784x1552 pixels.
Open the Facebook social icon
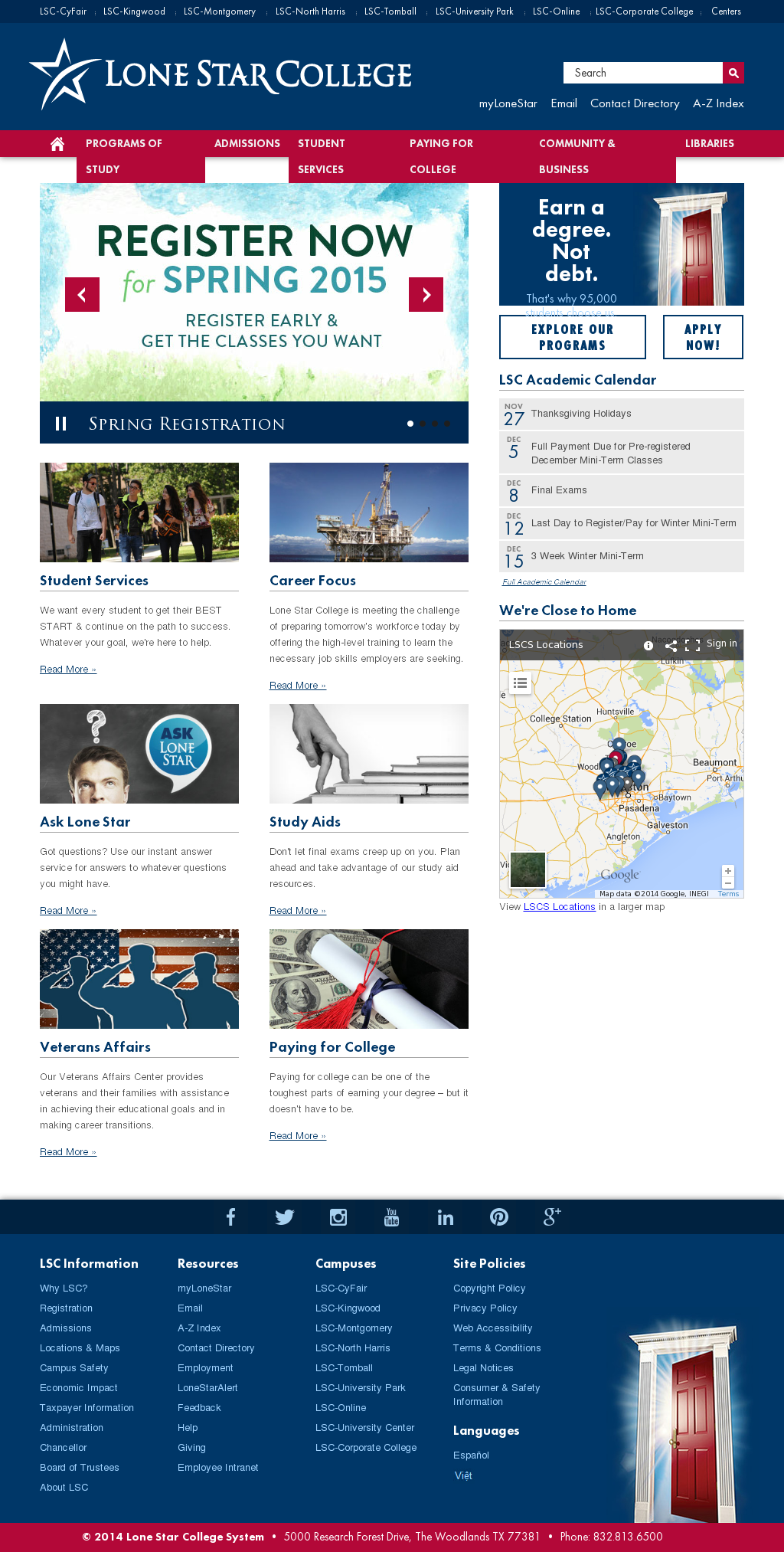point(230,1216)
